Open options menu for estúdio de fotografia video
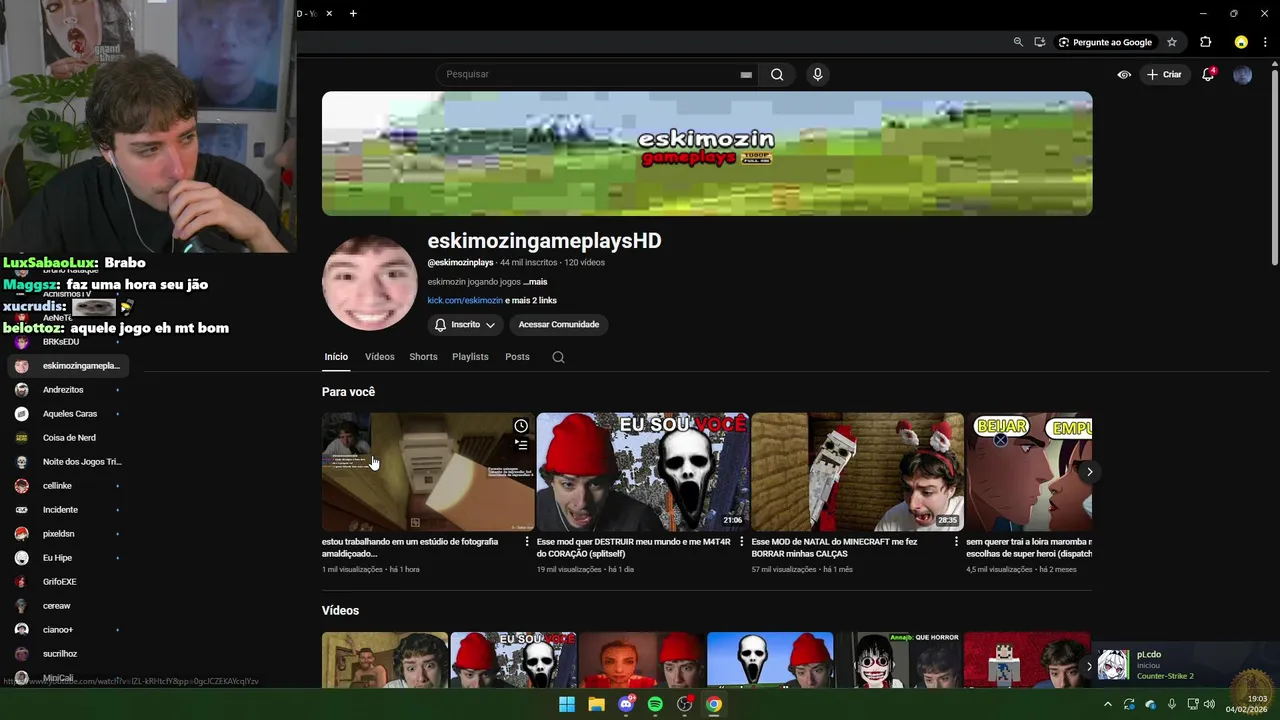The image size is (1280, 720). (527, 542)
